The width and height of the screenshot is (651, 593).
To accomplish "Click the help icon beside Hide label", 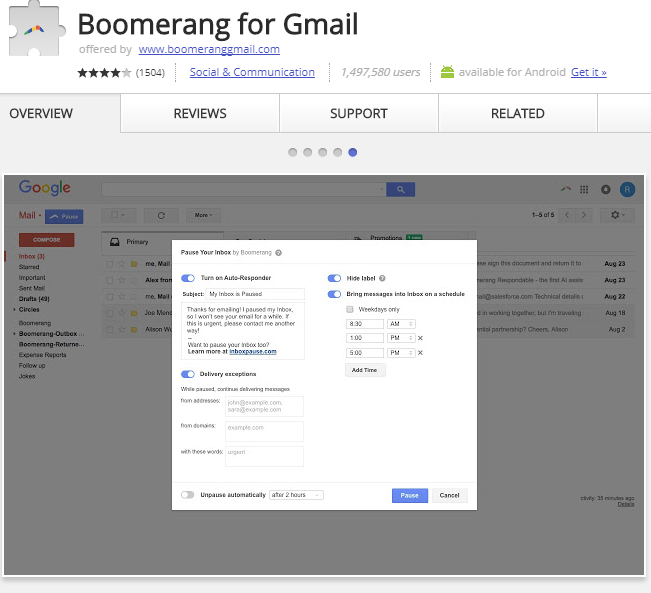I will (x=382, y=278).
